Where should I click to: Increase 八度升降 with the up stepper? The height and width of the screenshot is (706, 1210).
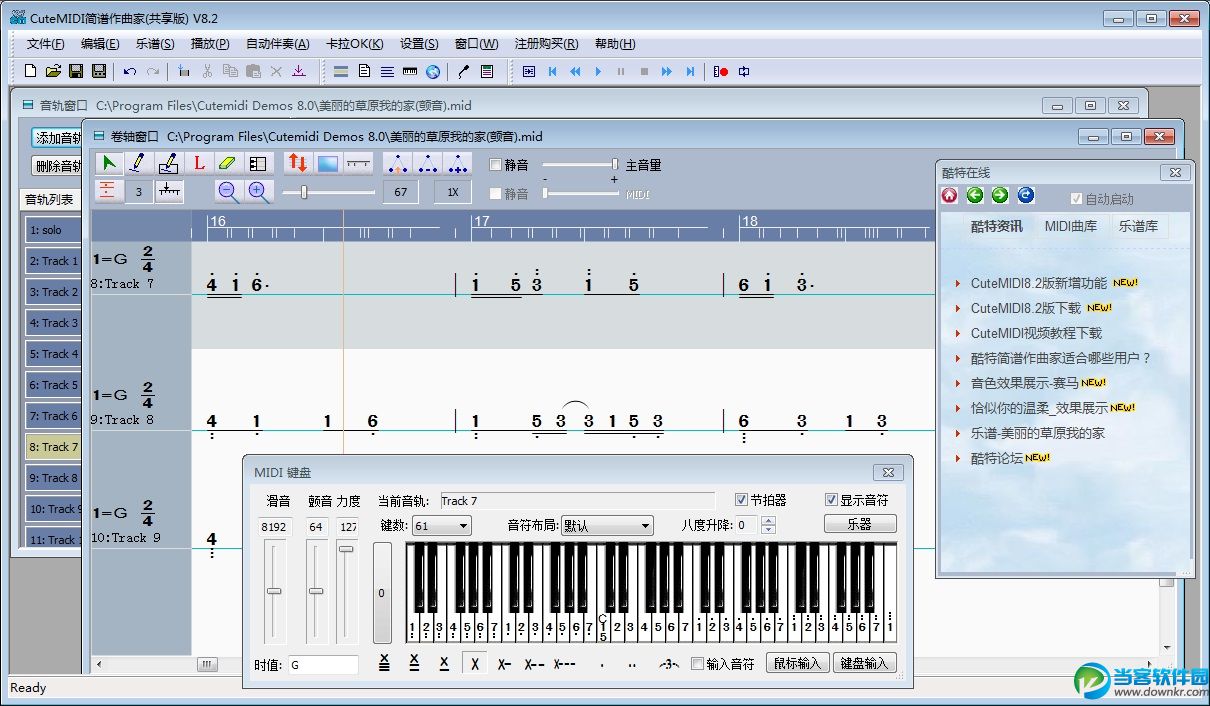768,520
